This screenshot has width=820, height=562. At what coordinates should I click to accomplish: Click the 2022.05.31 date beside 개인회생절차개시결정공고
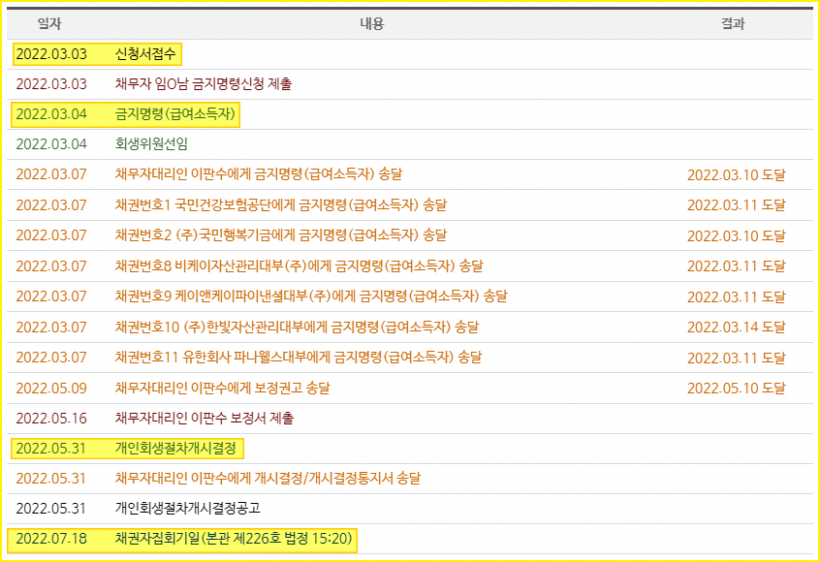click(51, 508)
